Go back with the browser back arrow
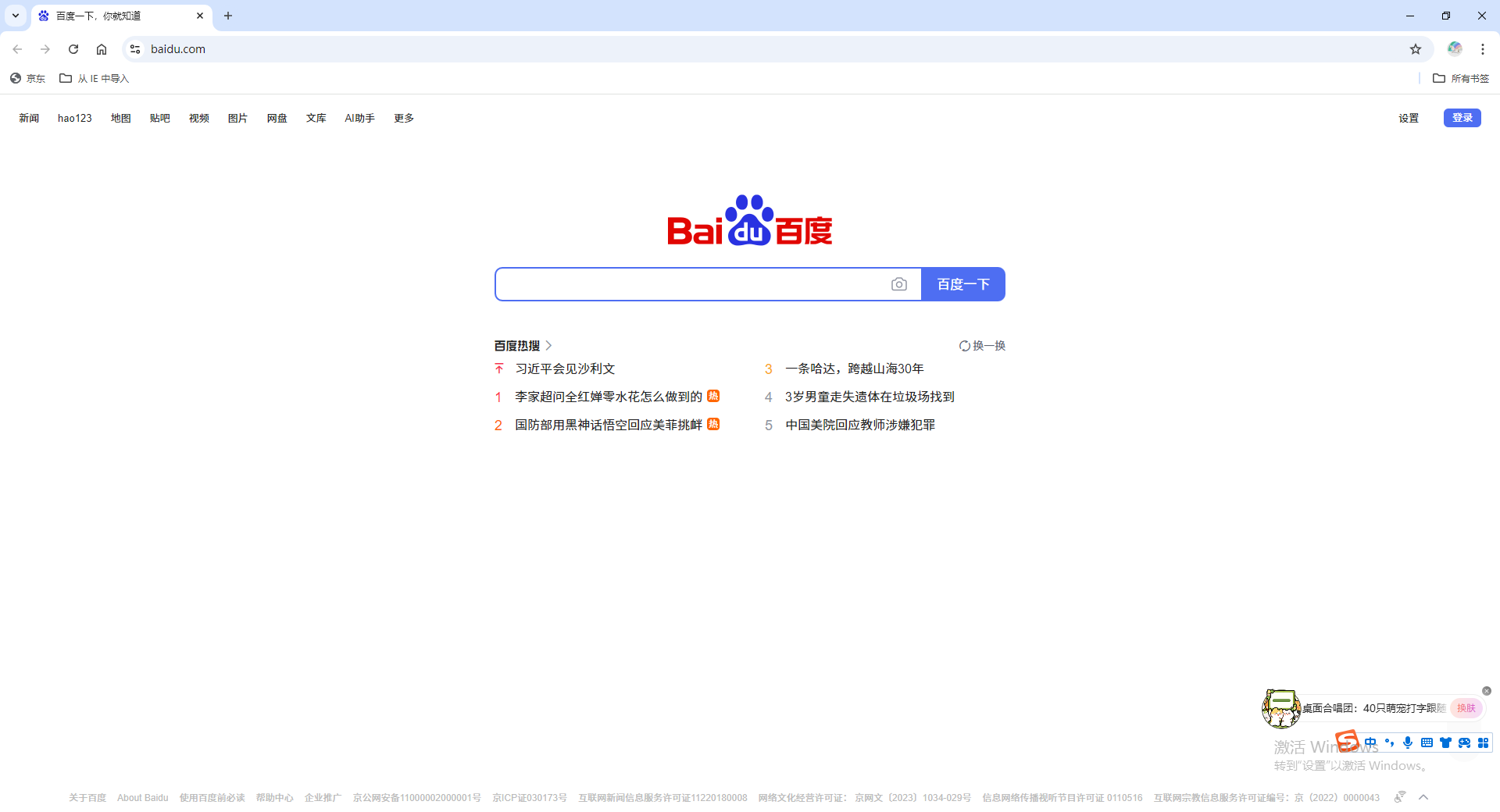Image resolution: width=1500 pixels, height=812 pixels. click(17, 49)
